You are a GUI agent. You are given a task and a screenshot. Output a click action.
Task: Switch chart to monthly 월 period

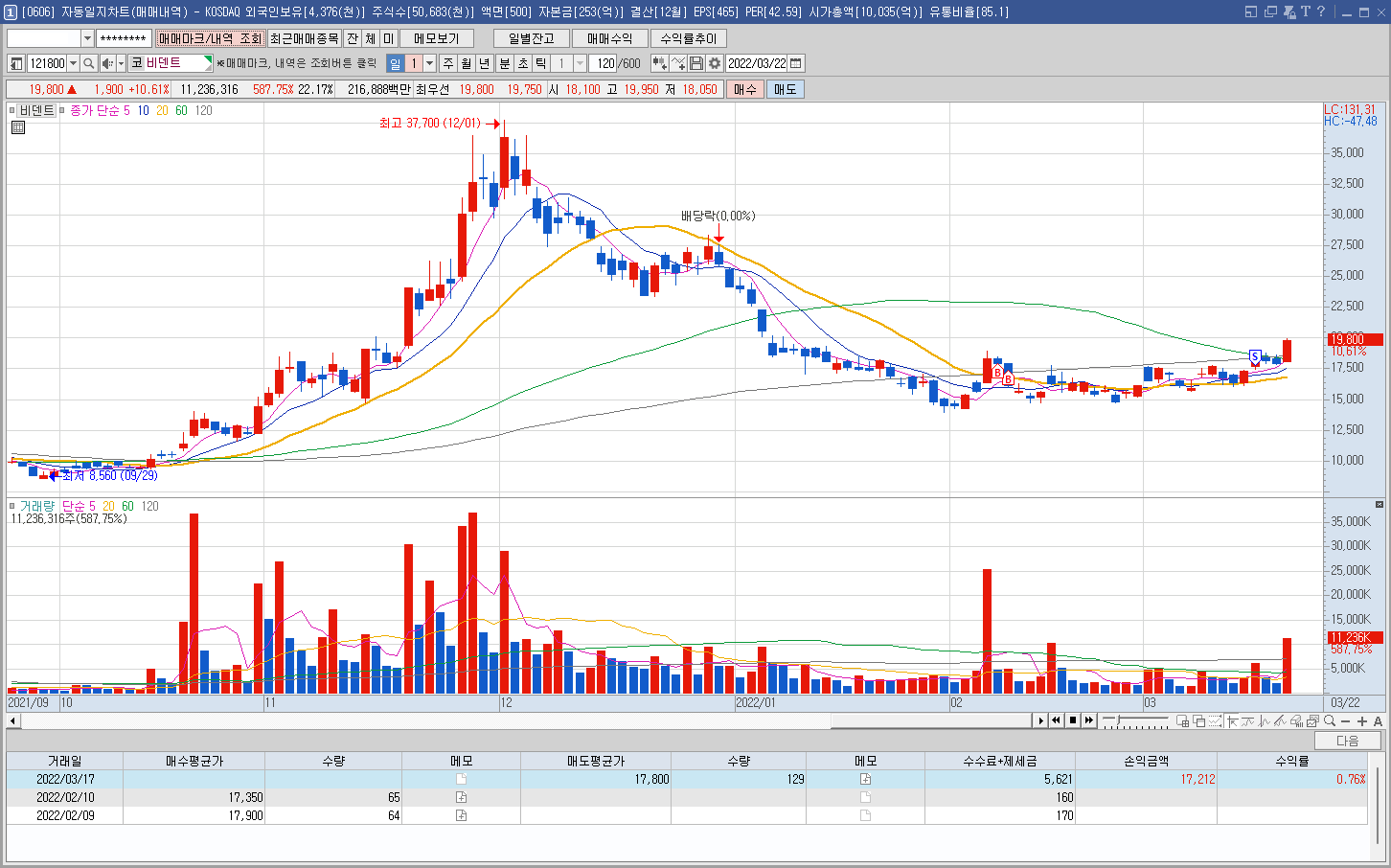tap(467, 63)
